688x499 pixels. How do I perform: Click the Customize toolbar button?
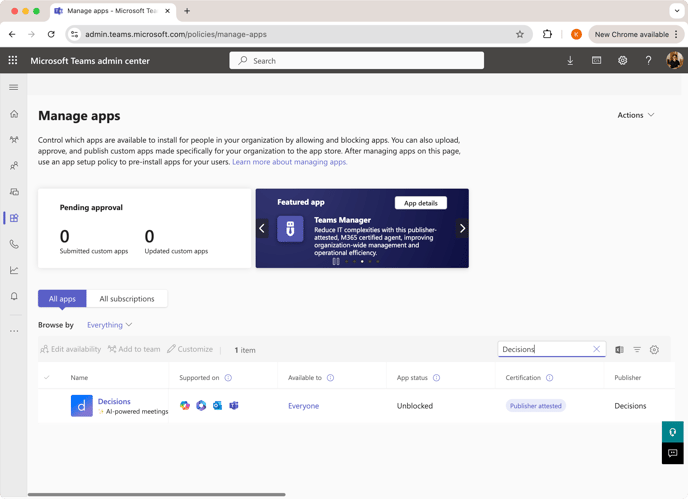(190, 349)
